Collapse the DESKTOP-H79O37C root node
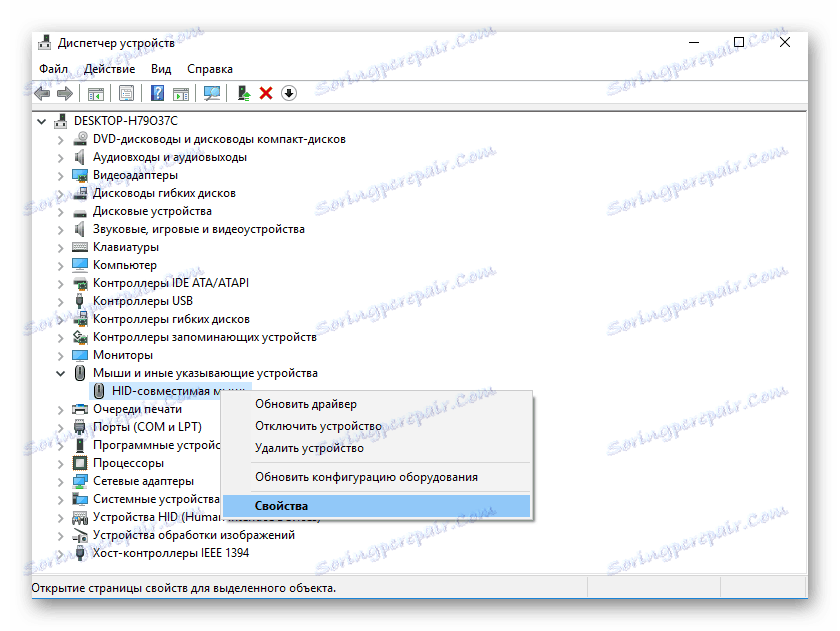840x631 pixels. coord(41,122)
